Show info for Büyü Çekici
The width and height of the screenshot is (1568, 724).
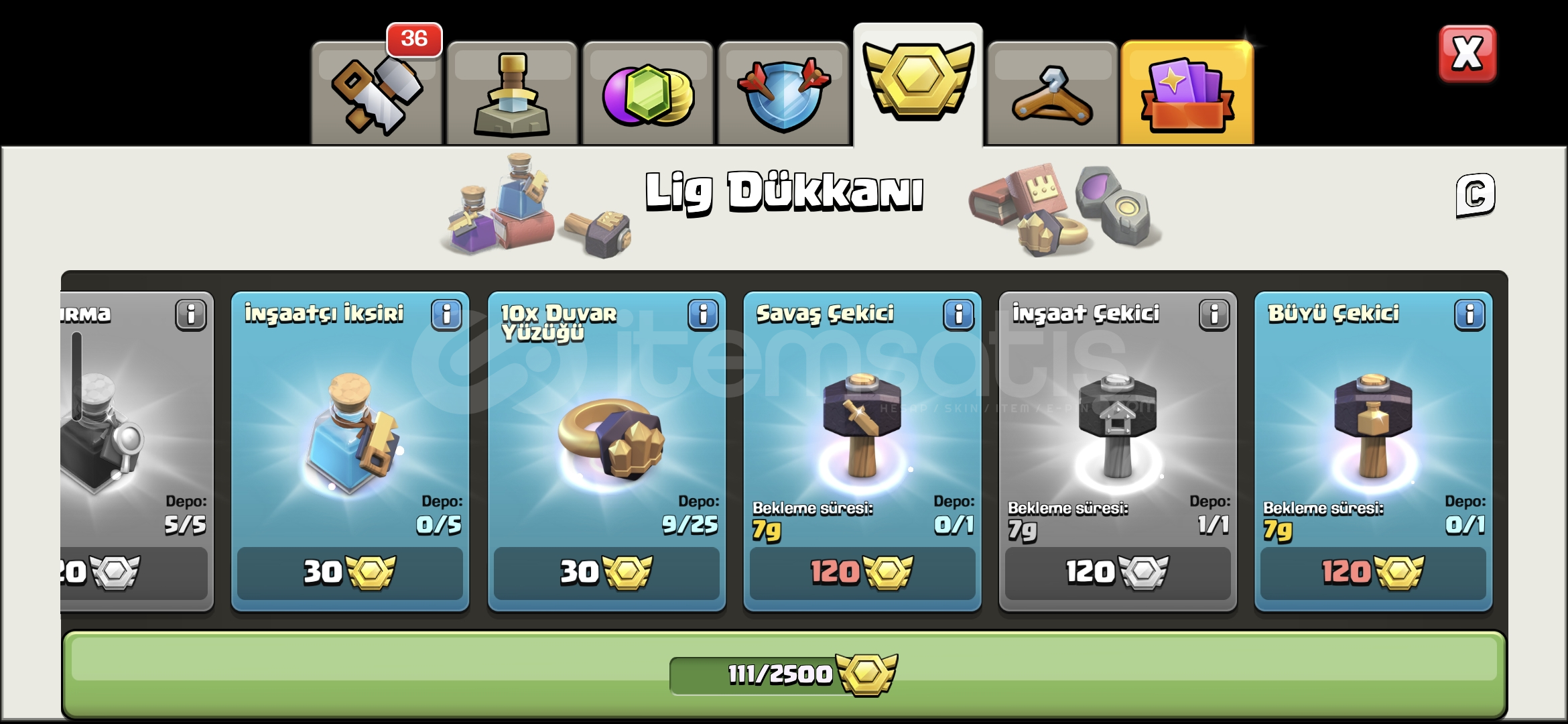(x=1469, y=314)
